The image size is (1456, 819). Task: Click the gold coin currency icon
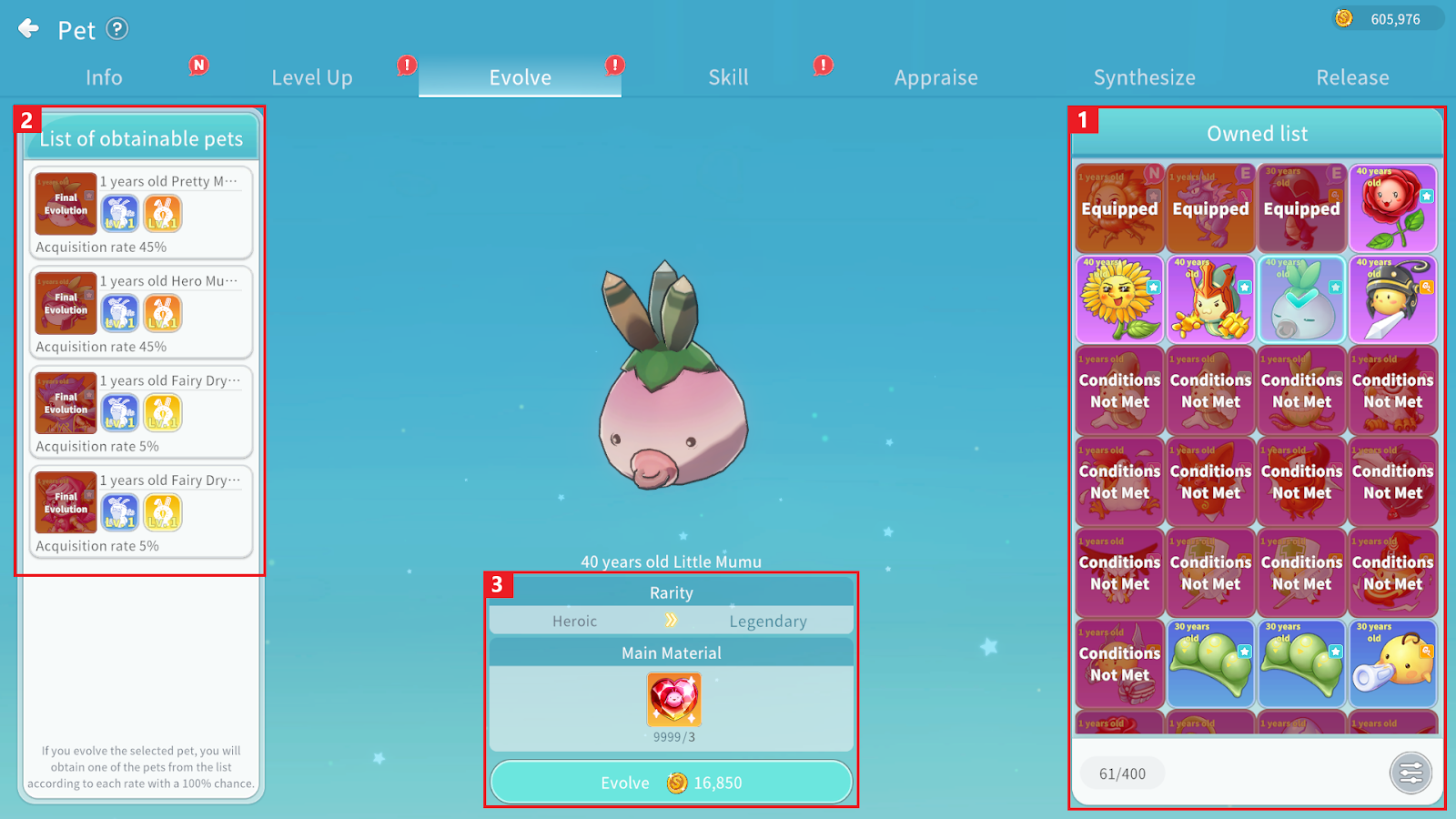pos(1344,18)
